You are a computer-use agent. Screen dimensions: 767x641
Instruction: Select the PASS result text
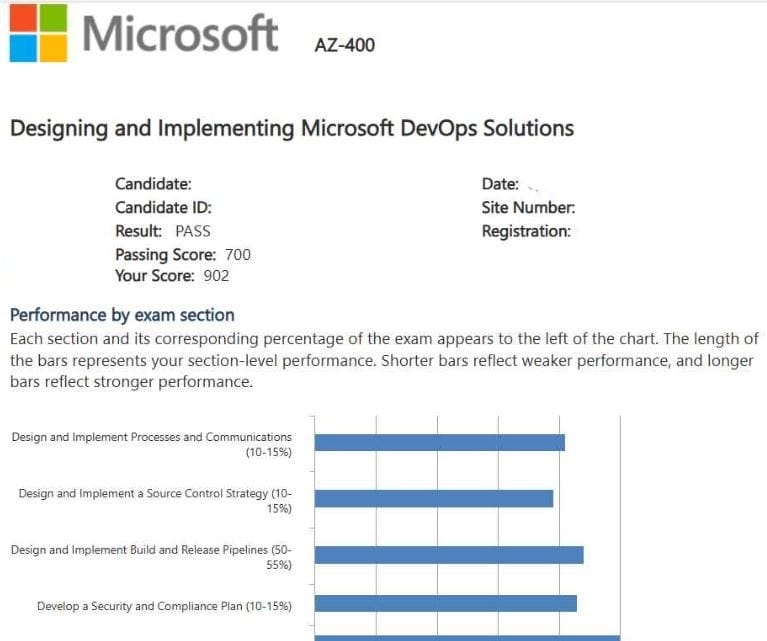point(193,231)
